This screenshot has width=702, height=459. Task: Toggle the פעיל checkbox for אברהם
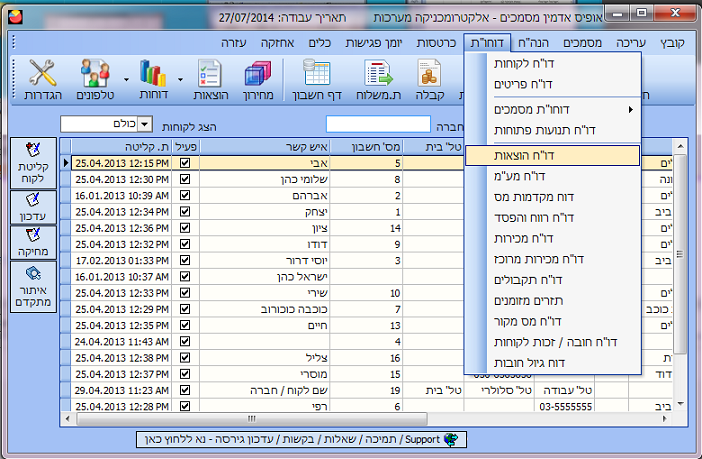tap(185, 195)
